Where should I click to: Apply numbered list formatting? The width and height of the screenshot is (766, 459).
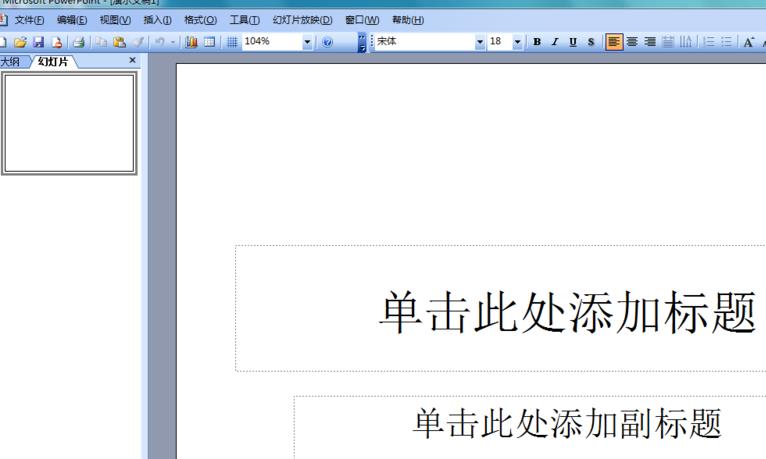click(x=709, y=42)
